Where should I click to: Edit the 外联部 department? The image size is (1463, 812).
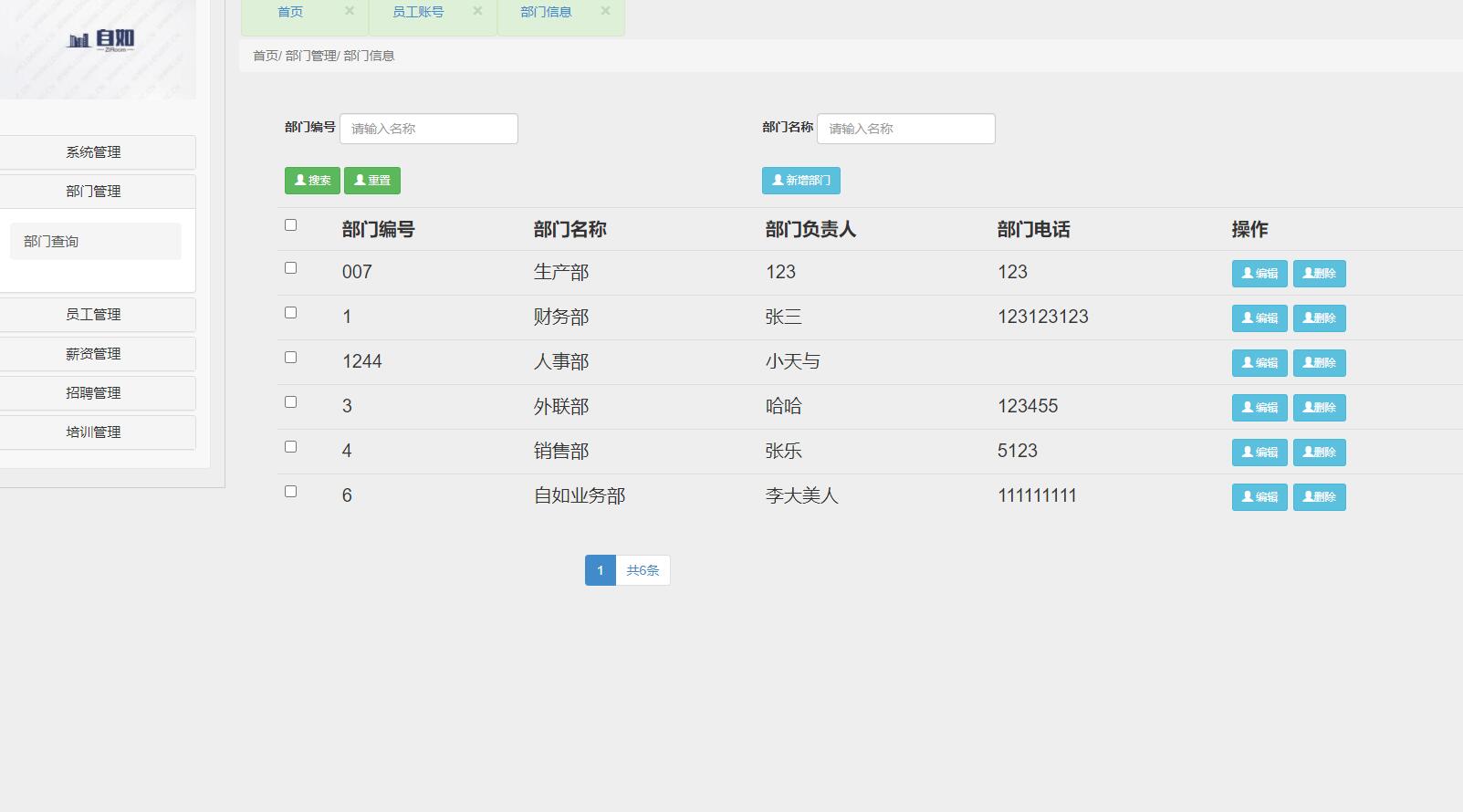point(1259,408)
